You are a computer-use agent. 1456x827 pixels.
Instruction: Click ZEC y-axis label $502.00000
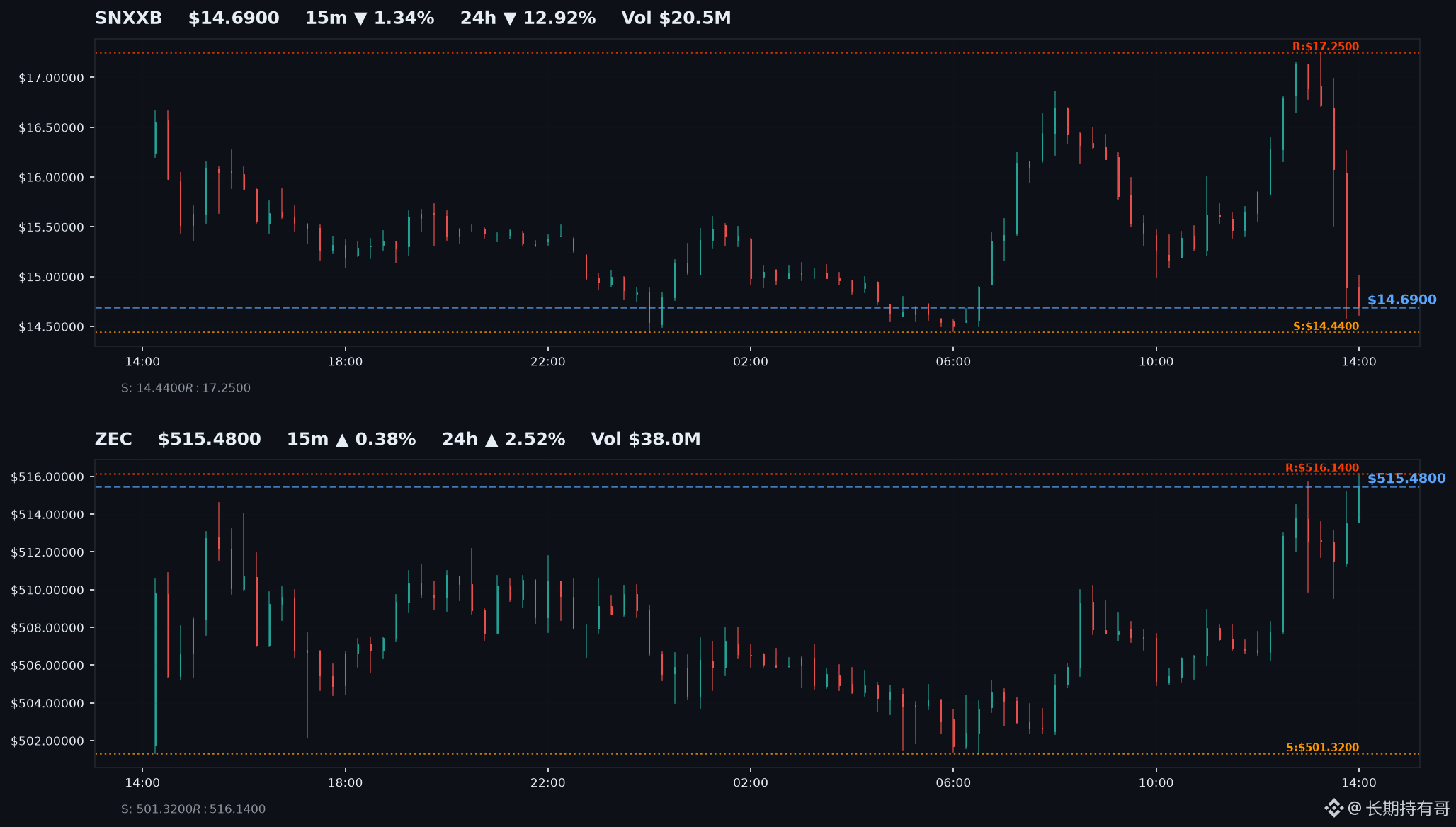pos(47,741)
